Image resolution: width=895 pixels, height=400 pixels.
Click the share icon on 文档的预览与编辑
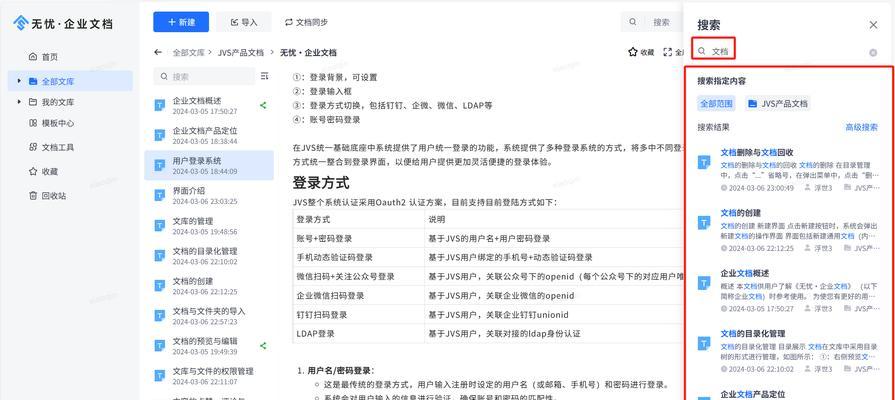click(x=263, y=345)
